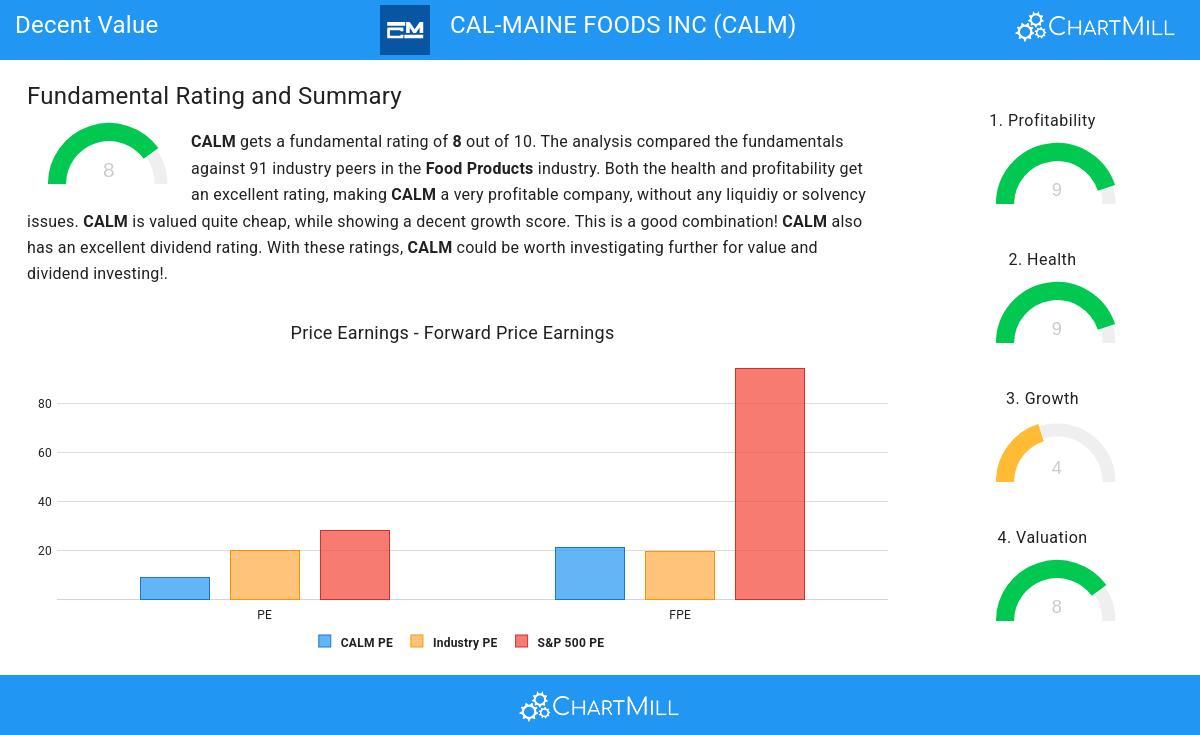Click the Decent Value header label
The image size is (1200, 735).
click(87, 25)
